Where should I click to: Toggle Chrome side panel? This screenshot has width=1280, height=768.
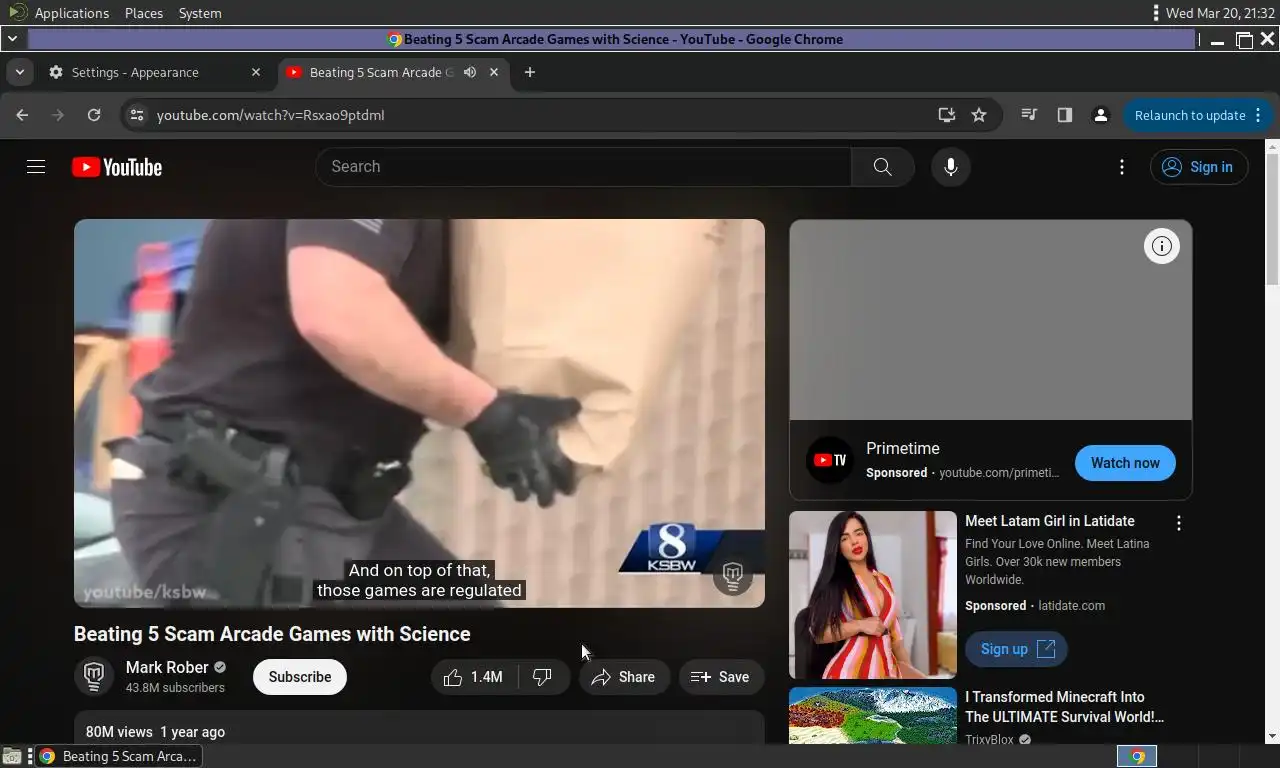(1065, 115)
